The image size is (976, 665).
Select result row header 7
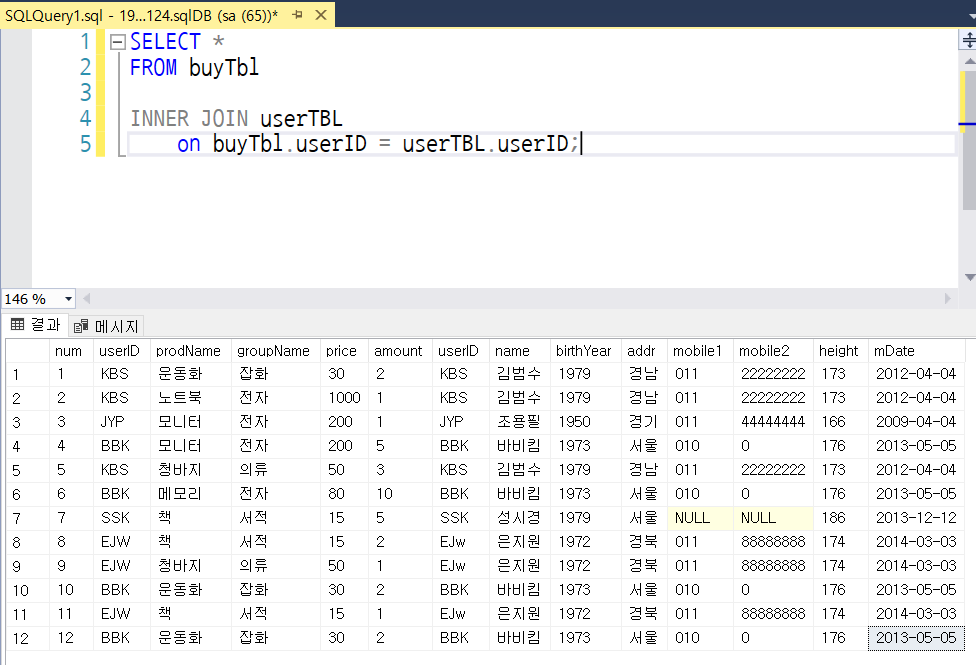point(27,518)
